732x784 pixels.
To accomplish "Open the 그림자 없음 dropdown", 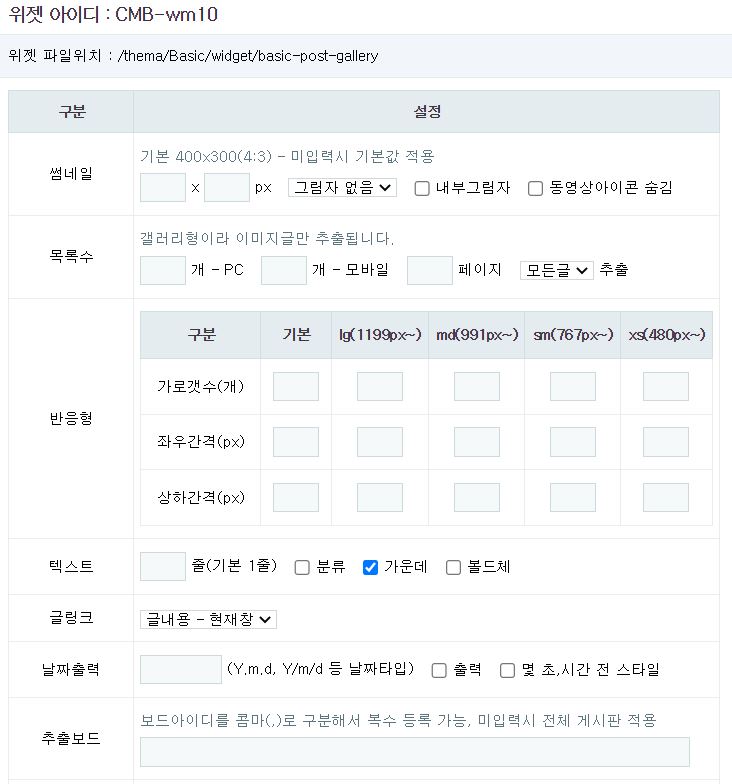I will point(342,188).
